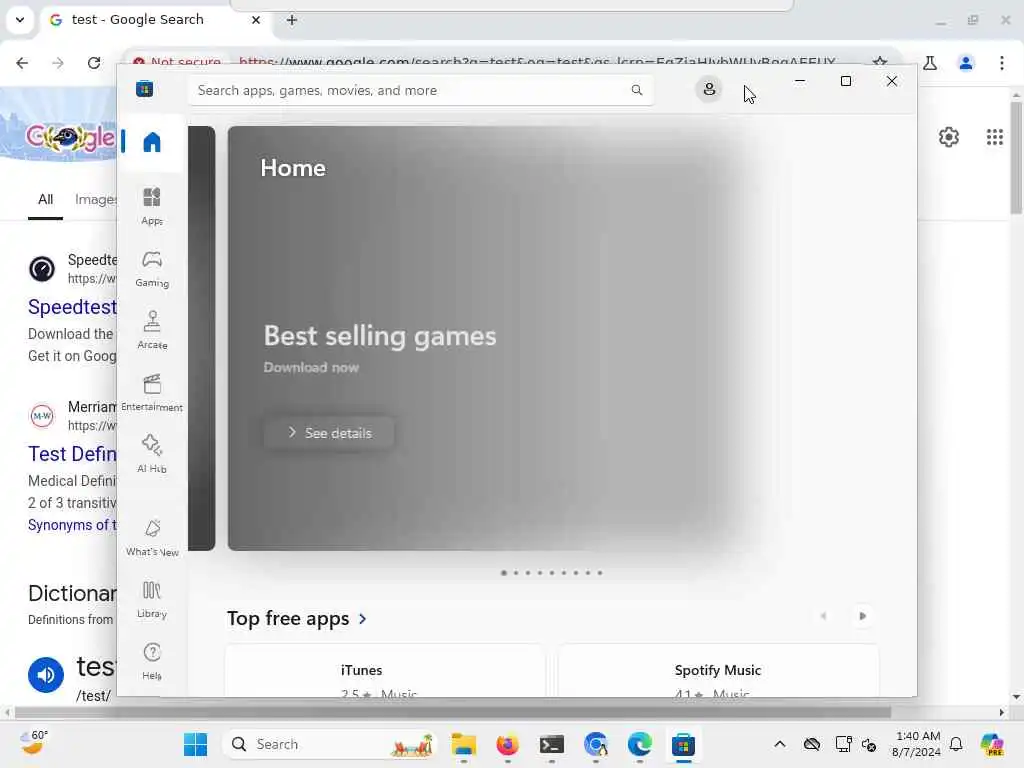Open Google quick settings gear
The image size is (1024, 768).
pyautogui.click(x=948, y=137)
